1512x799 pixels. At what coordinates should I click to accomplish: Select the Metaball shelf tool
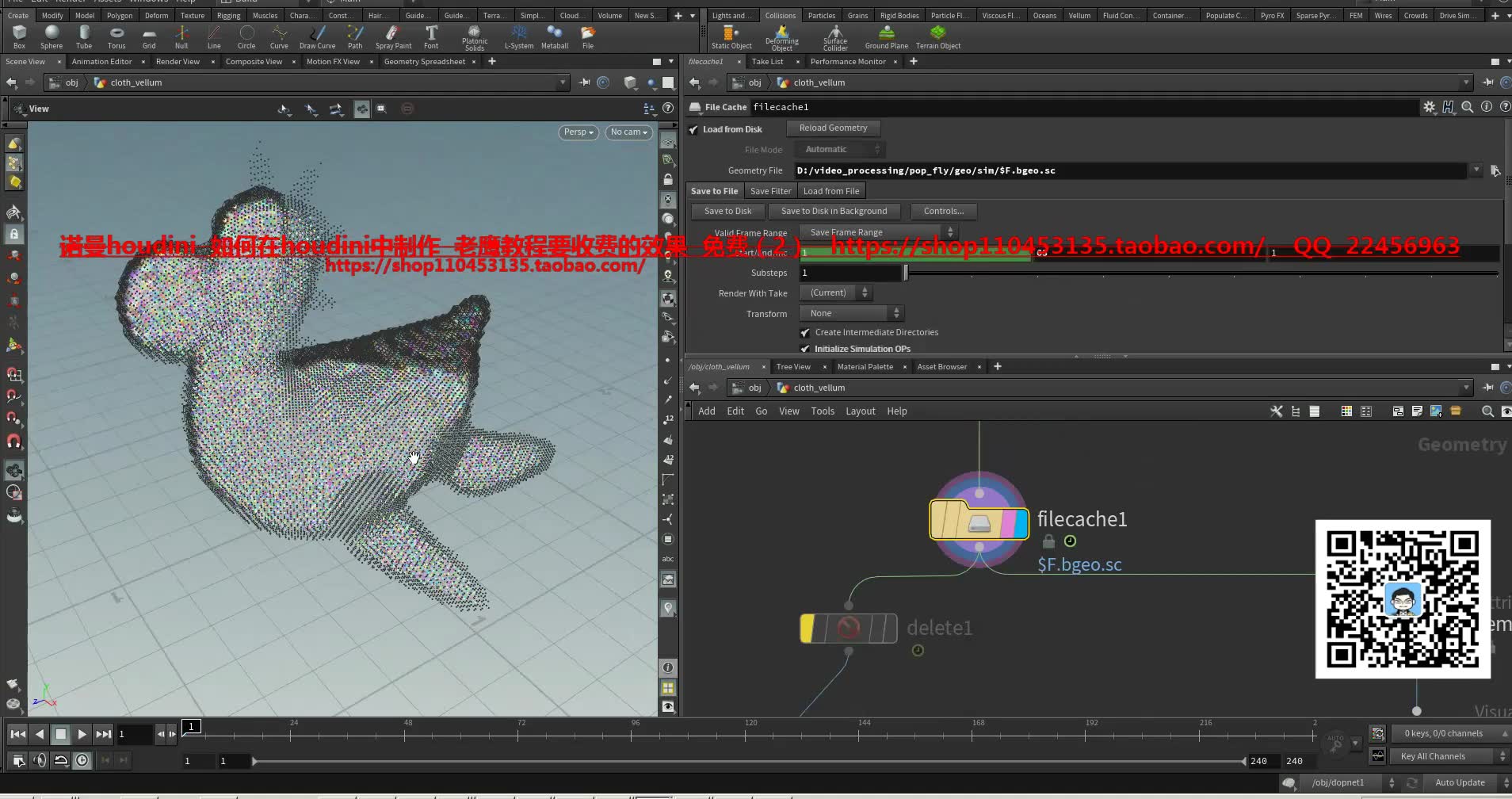pos(555,36)
